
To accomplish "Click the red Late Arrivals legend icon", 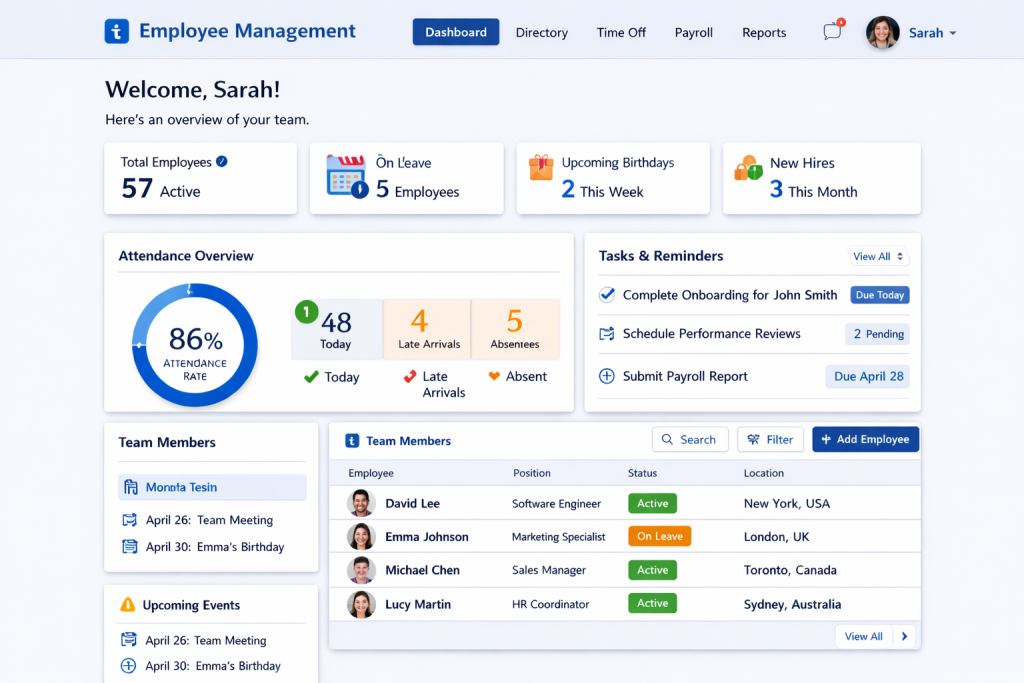I will (x=409, y=377).
